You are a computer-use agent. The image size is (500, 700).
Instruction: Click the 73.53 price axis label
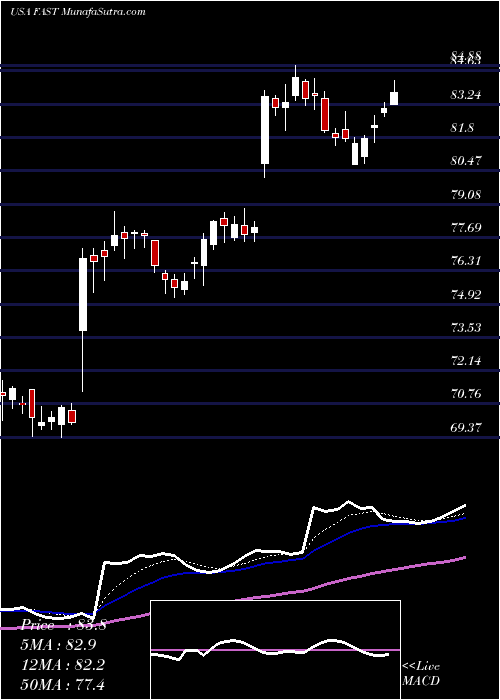tap(466, 328)
